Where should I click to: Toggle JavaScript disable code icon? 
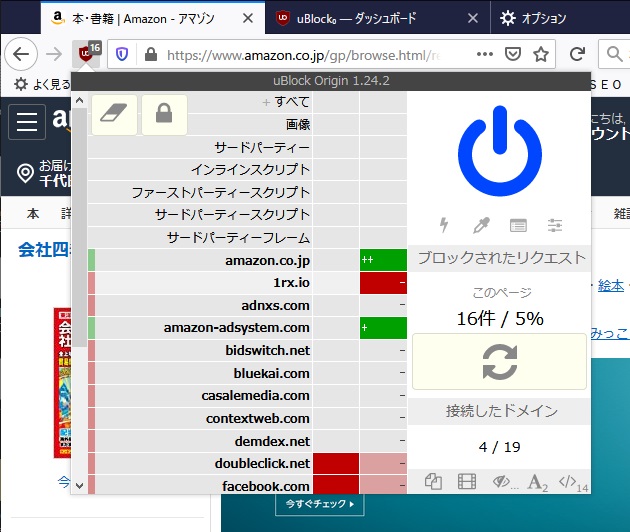(573, 482)
